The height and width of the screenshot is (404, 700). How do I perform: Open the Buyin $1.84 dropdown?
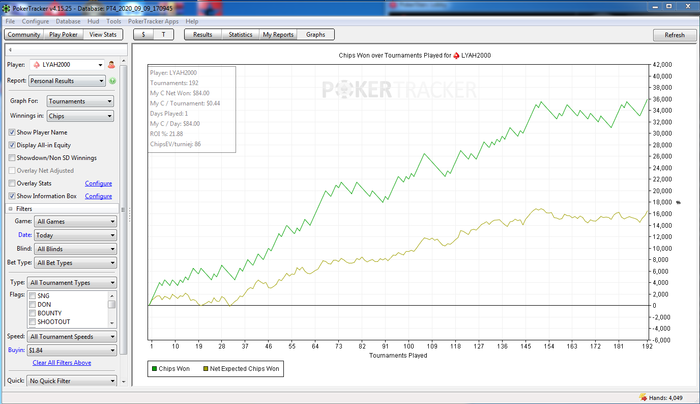(72, 350)
